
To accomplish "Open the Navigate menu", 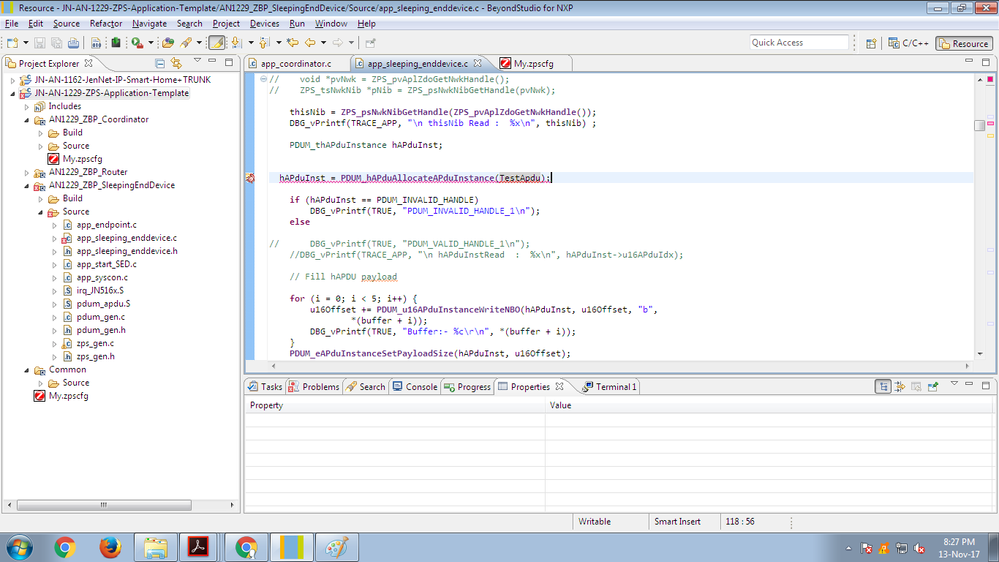I will tap(149, 24).
